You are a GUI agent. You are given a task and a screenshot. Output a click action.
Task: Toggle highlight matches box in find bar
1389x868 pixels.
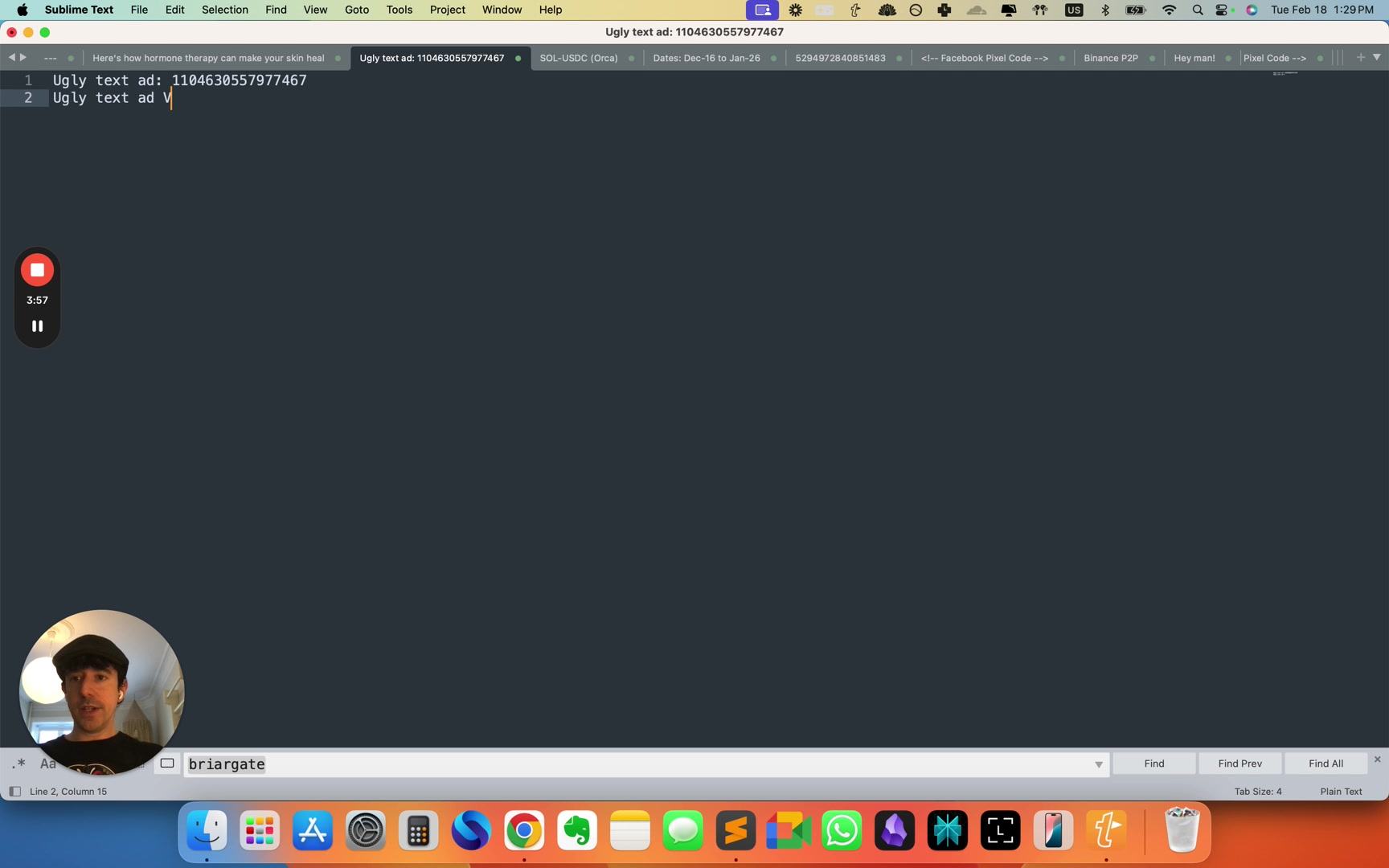(x=167, y=764)
